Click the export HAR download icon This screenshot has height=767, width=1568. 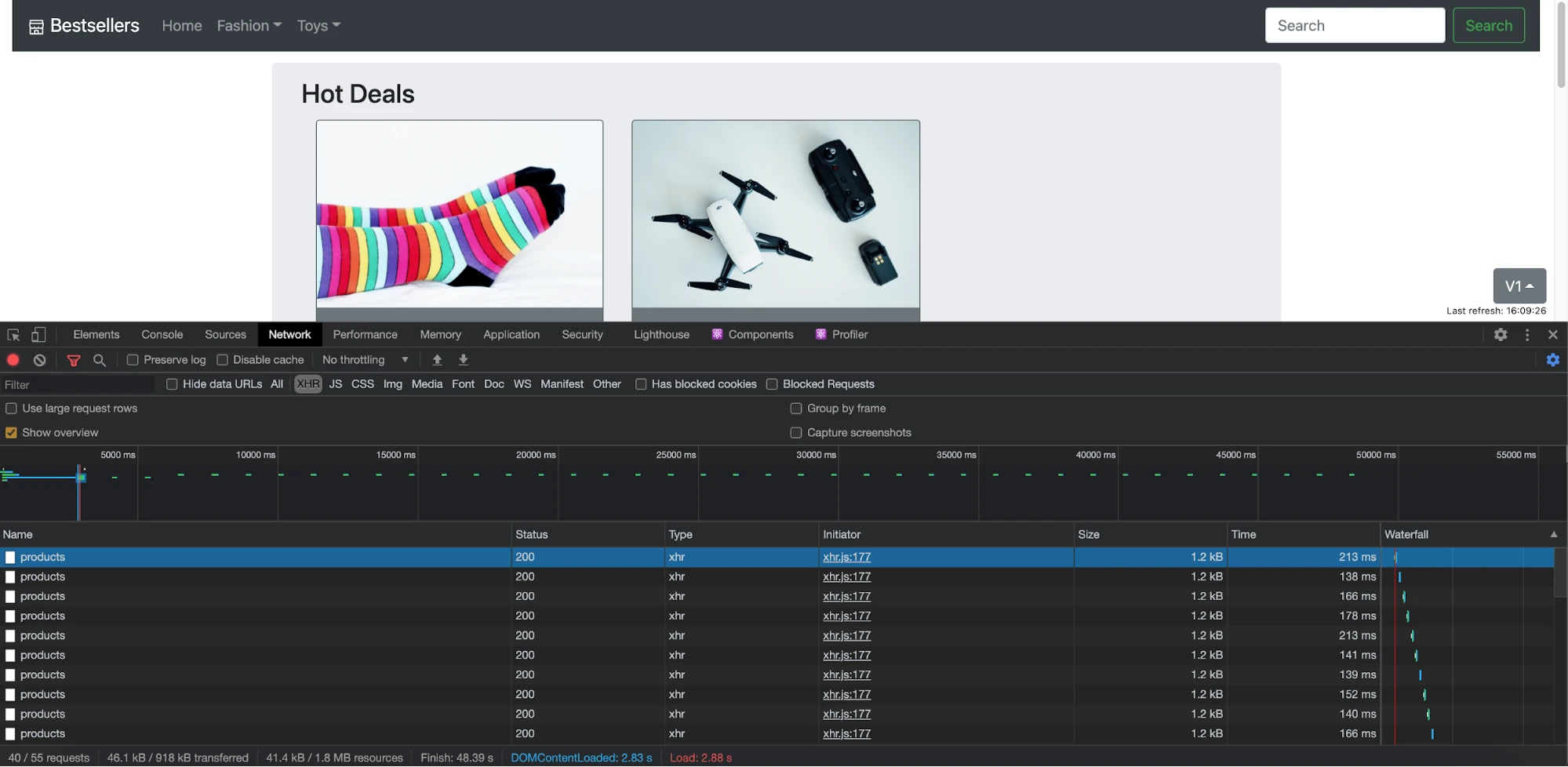464,360
